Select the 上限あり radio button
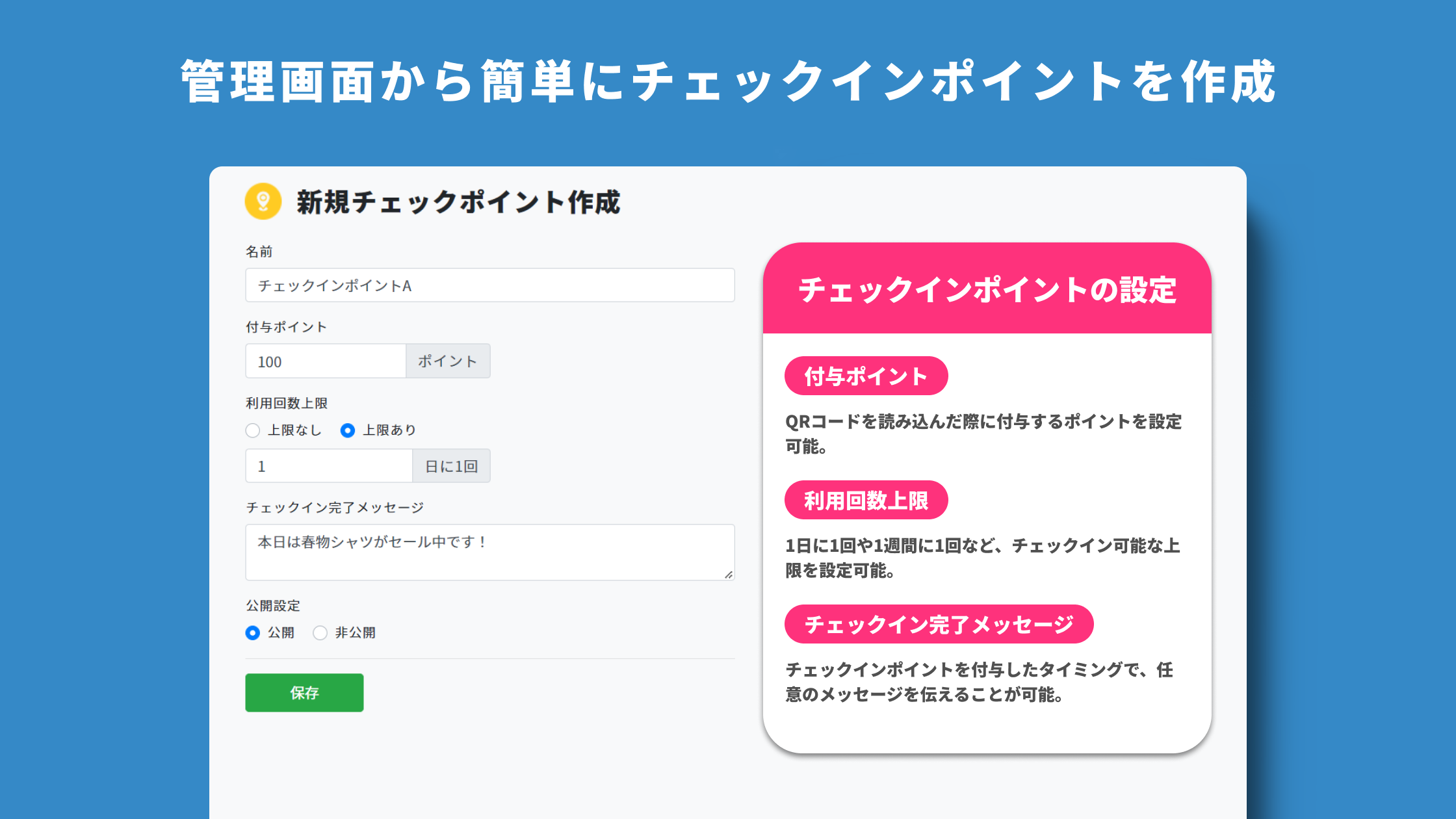1456x819 pixels. tap(348, 430)
